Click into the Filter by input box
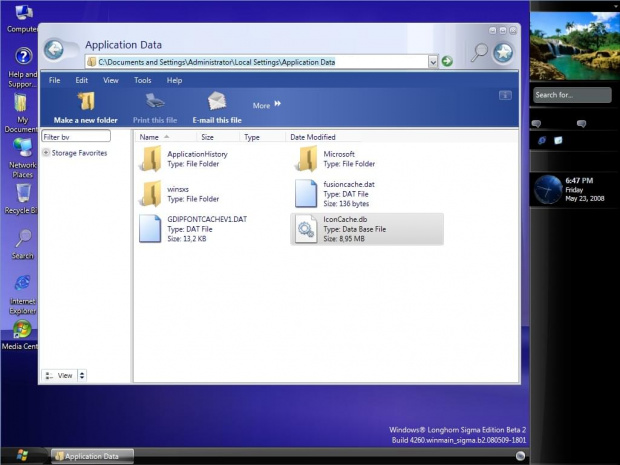620x465 pixels. pyautogui.click(x=76, y=136)
